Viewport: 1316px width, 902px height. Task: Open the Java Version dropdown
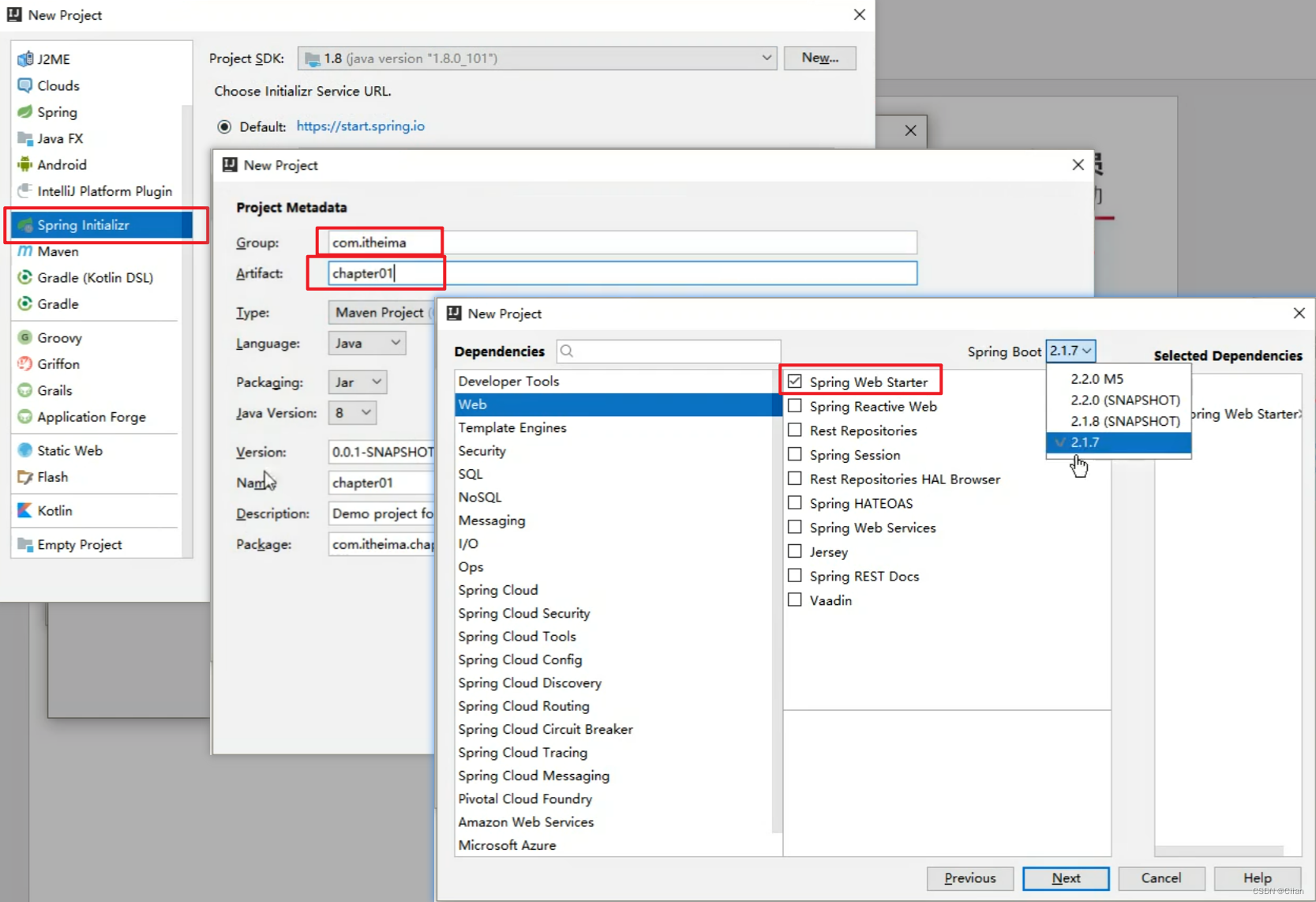click(352, 412)
